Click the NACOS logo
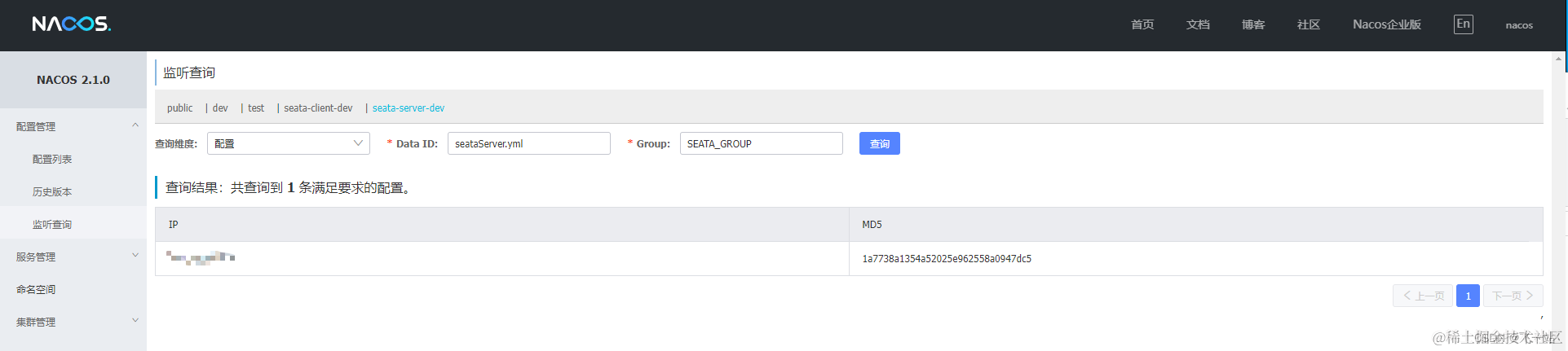 [72, 24]
